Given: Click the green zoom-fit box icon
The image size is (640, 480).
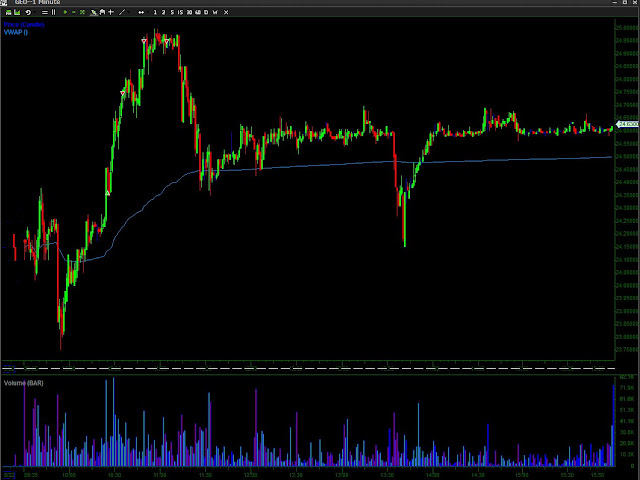Looking at the screenshot, I should click(82, 12).
